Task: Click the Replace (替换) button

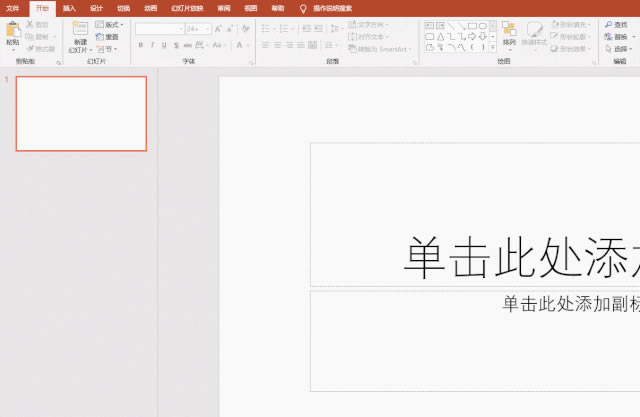Action: point(616,37)
